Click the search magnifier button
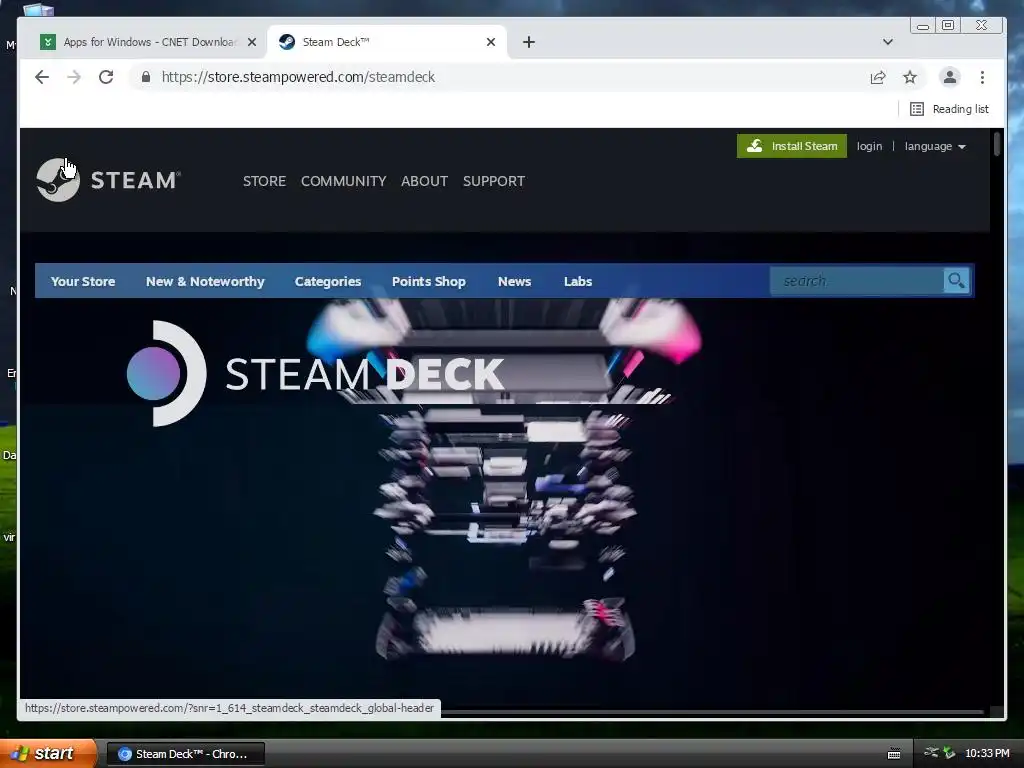 (x=956, y=281)
